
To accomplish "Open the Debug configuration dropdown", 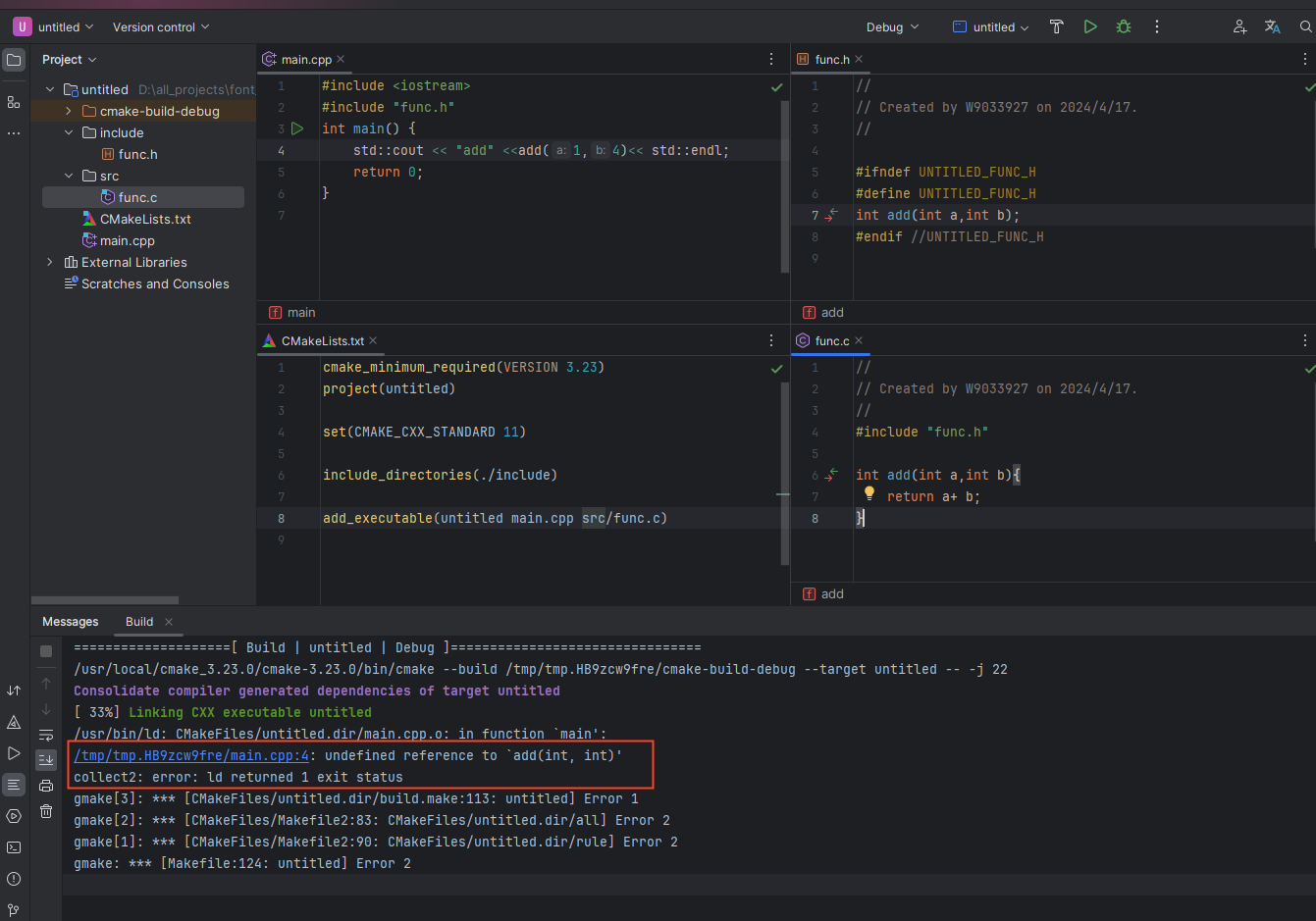I will point(891,26).
